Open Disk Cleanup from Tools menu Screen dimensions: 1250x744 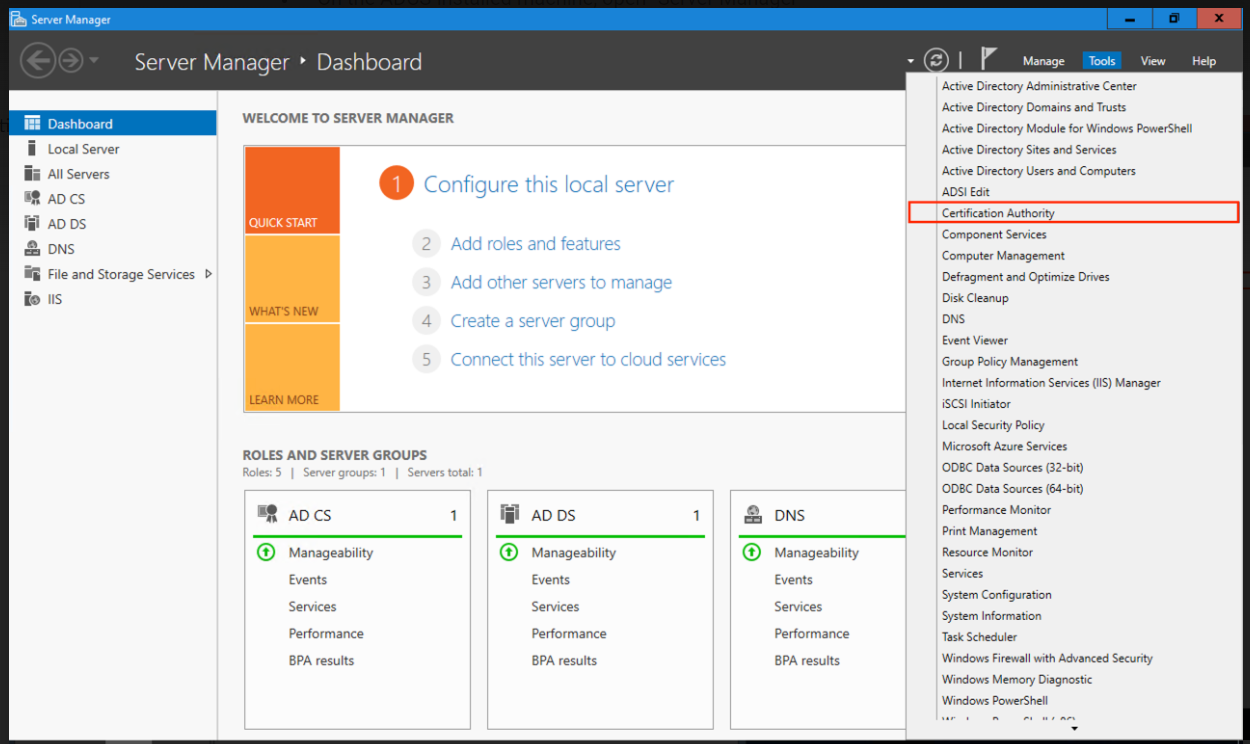[x=975, y=298]
